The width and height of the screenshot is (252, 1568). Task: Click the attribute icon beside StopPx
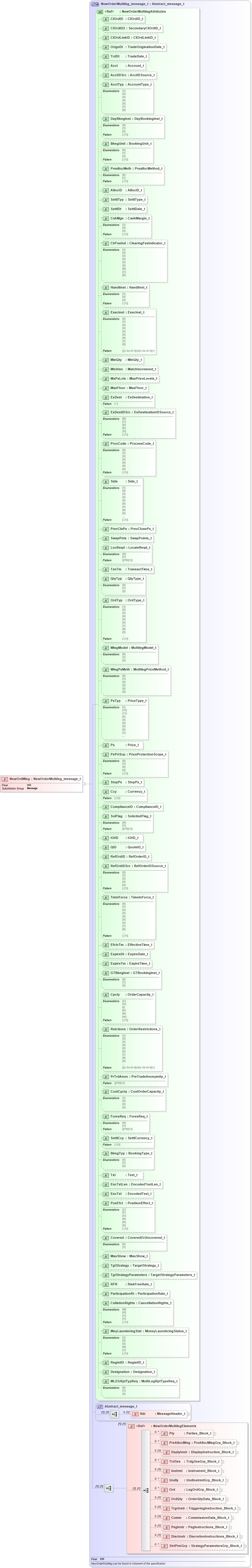(x=106, y=782)
